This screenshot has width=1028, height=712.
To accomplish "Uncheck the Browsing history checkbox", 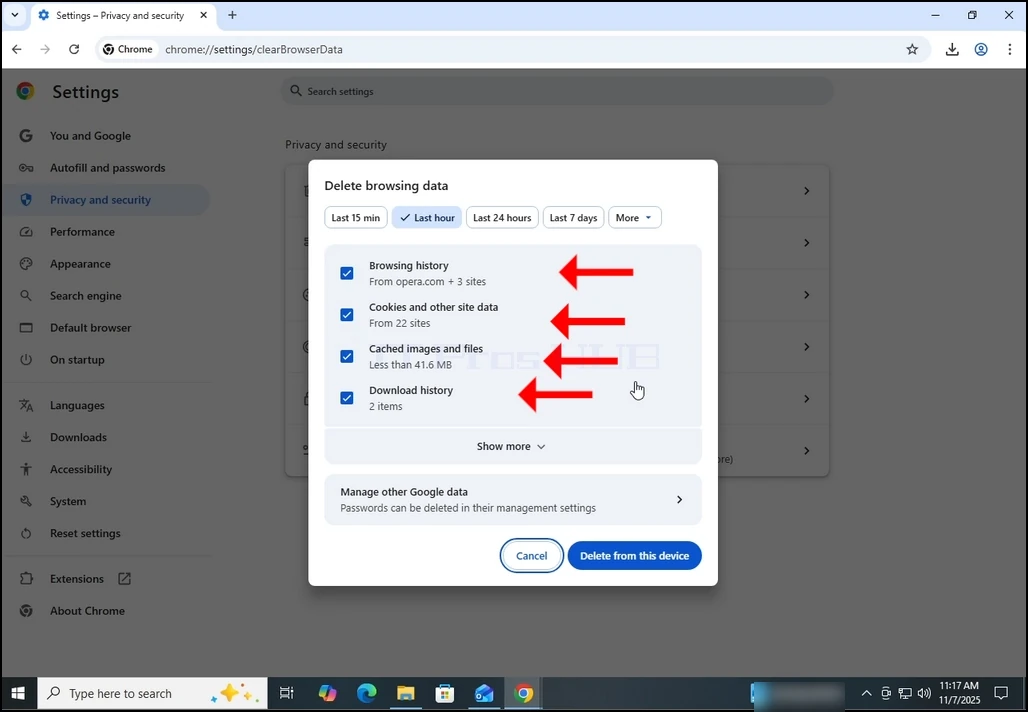I will point(347,273).
